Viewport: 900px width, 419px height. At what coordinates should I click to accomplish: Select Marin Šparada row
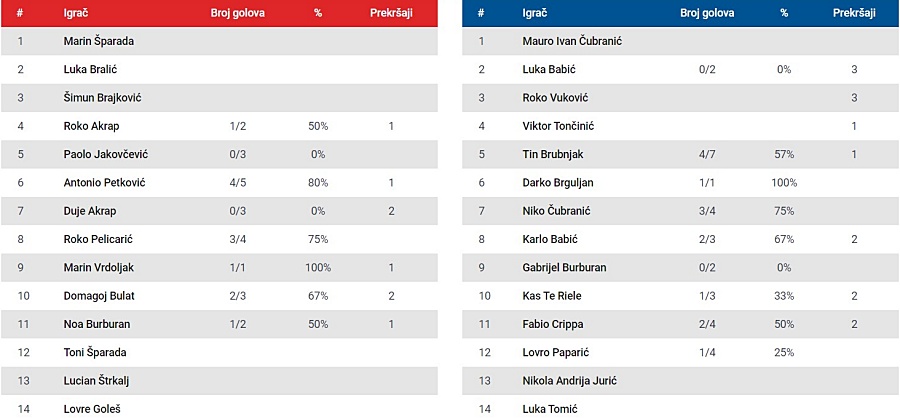pyautogui.click(x=219, y=41)
